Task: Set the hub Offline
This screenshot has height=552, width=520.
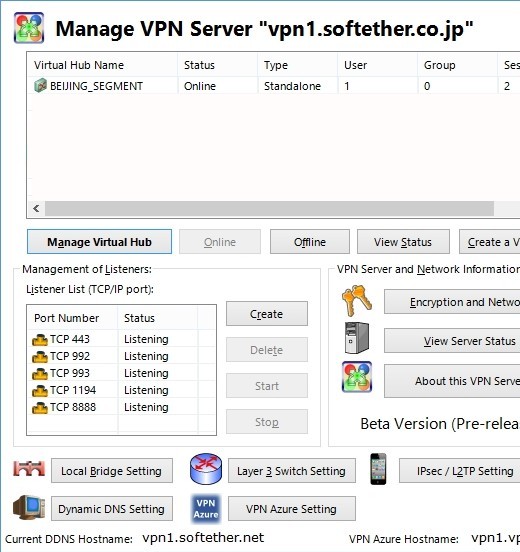Action: pyautogui.click(x=310, y=242)
